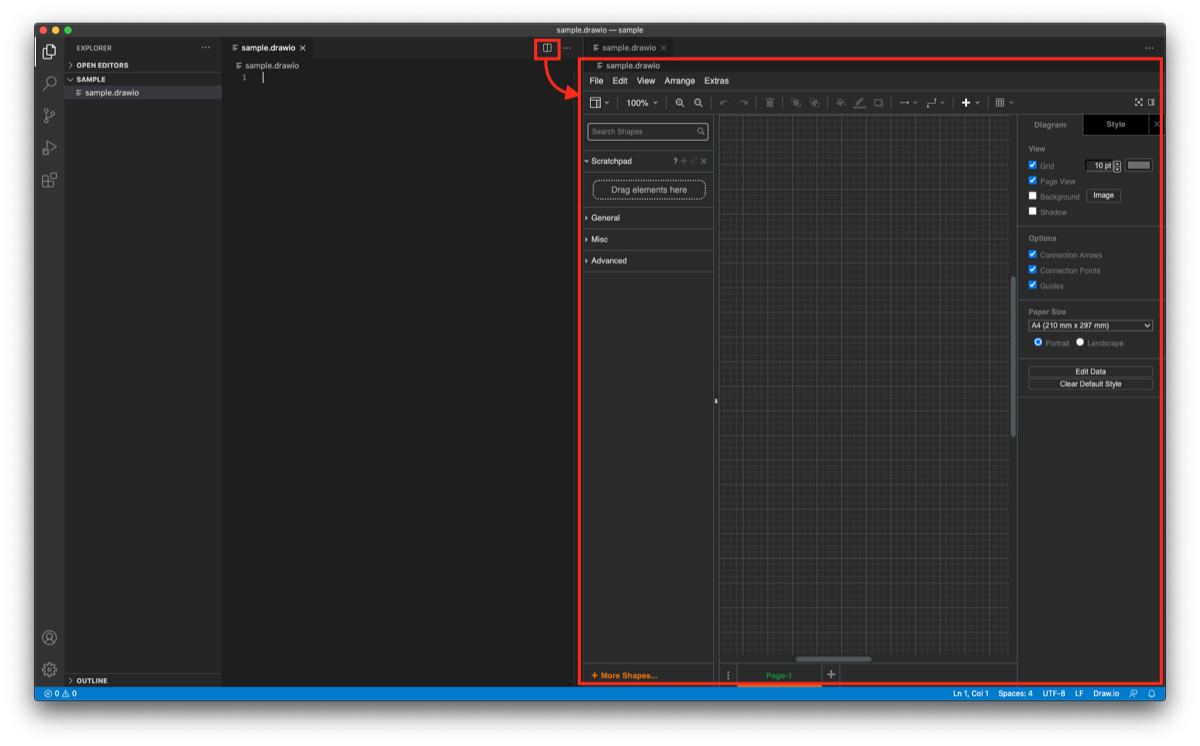Click the Undo icon in the draw.io toolbar
The image size is (1200, 746).
point(724,102)
